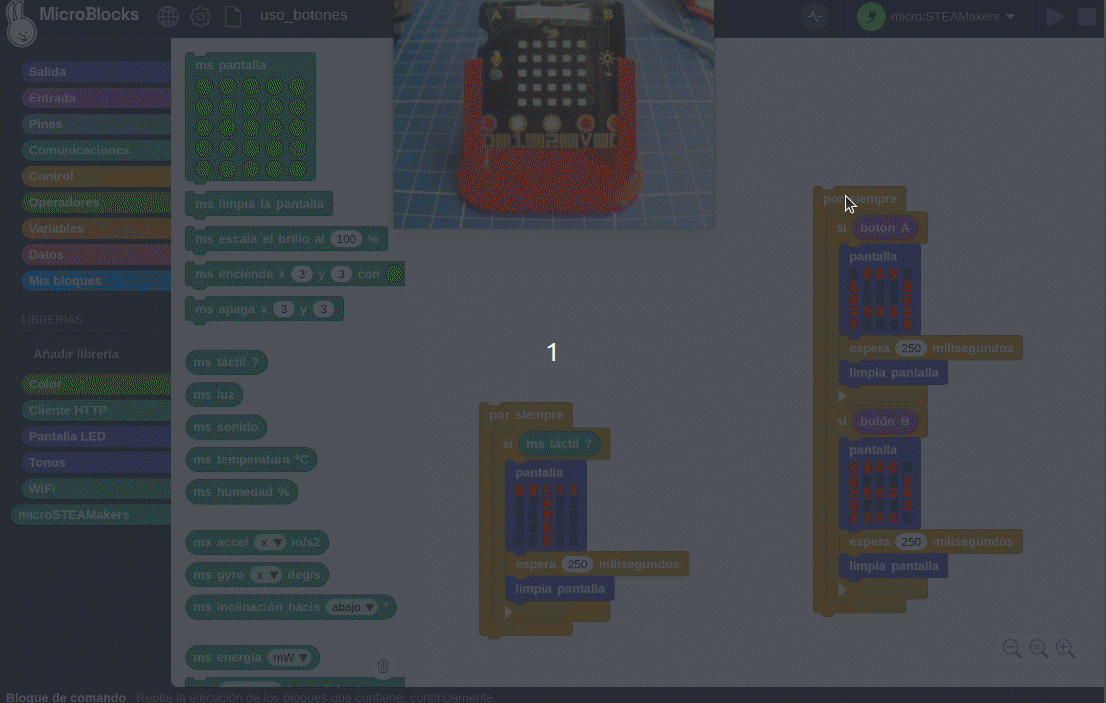Zoom in the scripting area
This screenshot has width=1106, height=703.
(x=1065, y=648)
